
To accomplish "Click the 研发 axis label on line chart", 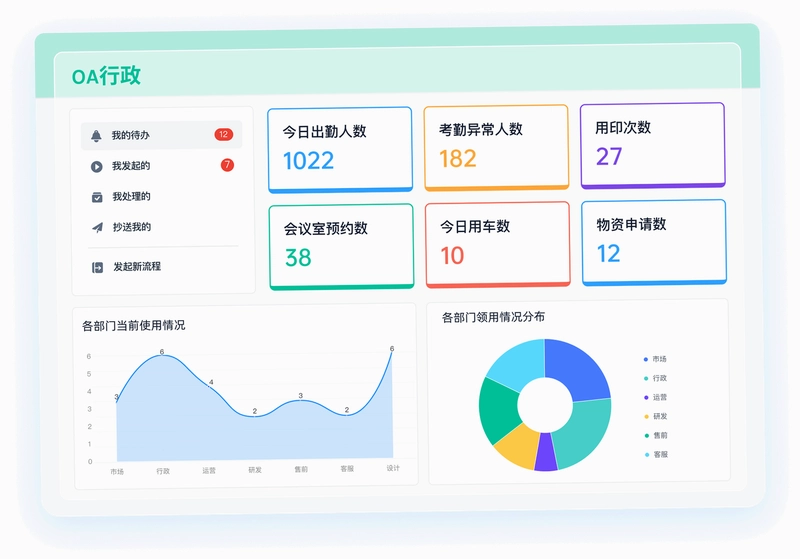I will point(255,470).
